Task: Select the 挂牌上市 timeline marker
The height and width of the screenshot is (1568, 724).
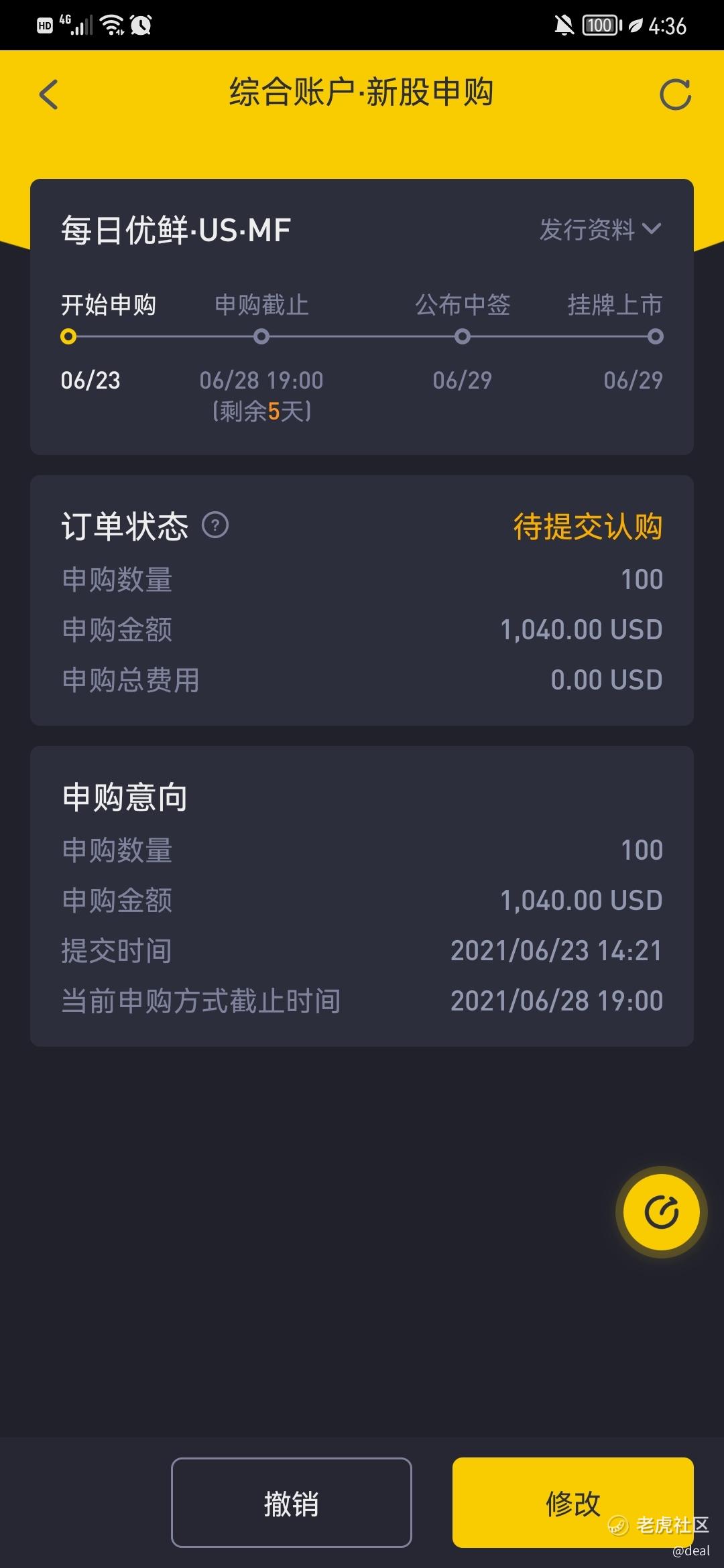Action: 656,336
